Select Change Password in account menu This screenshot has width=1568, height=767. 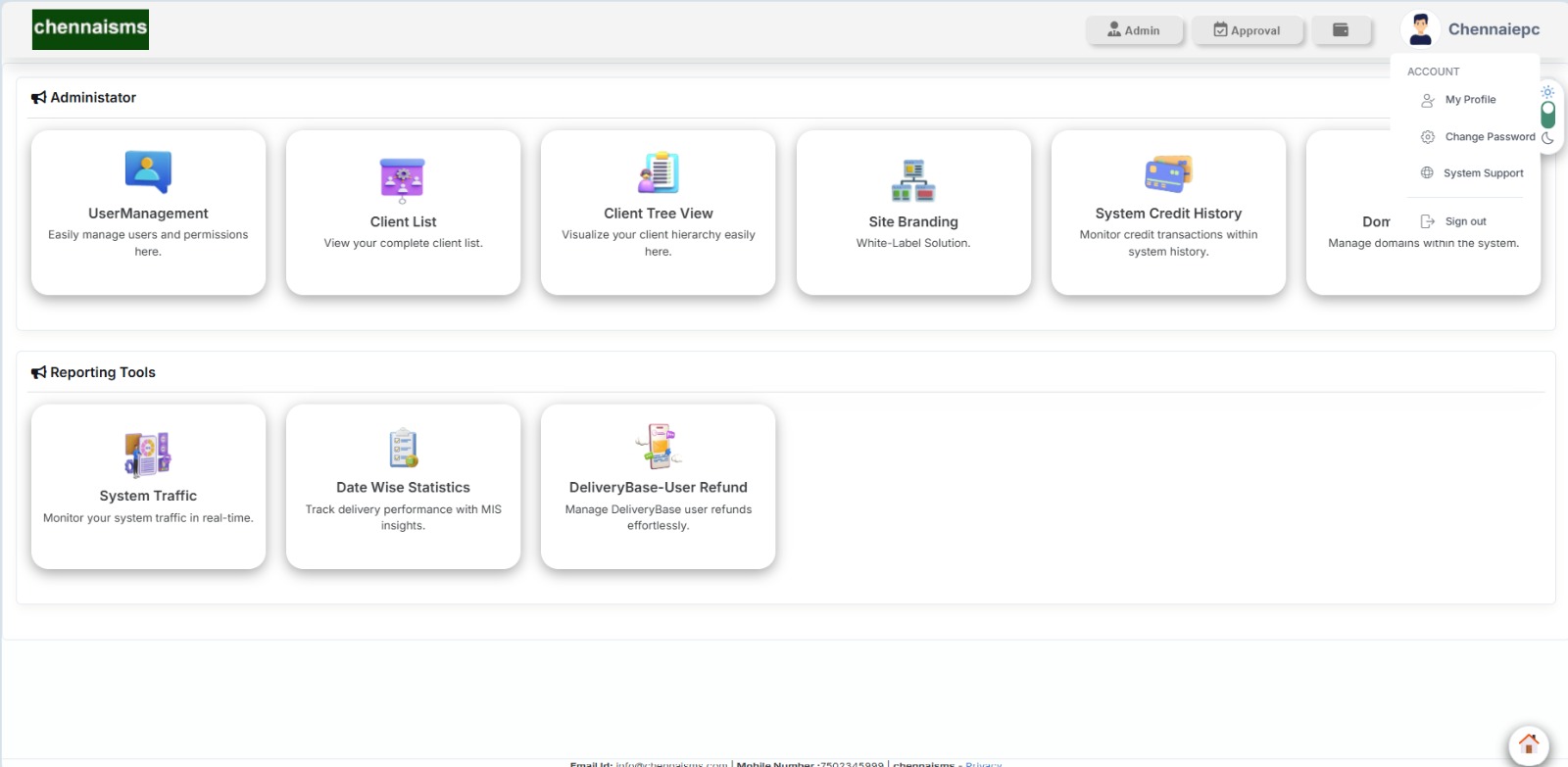(x=1489, y=137)
